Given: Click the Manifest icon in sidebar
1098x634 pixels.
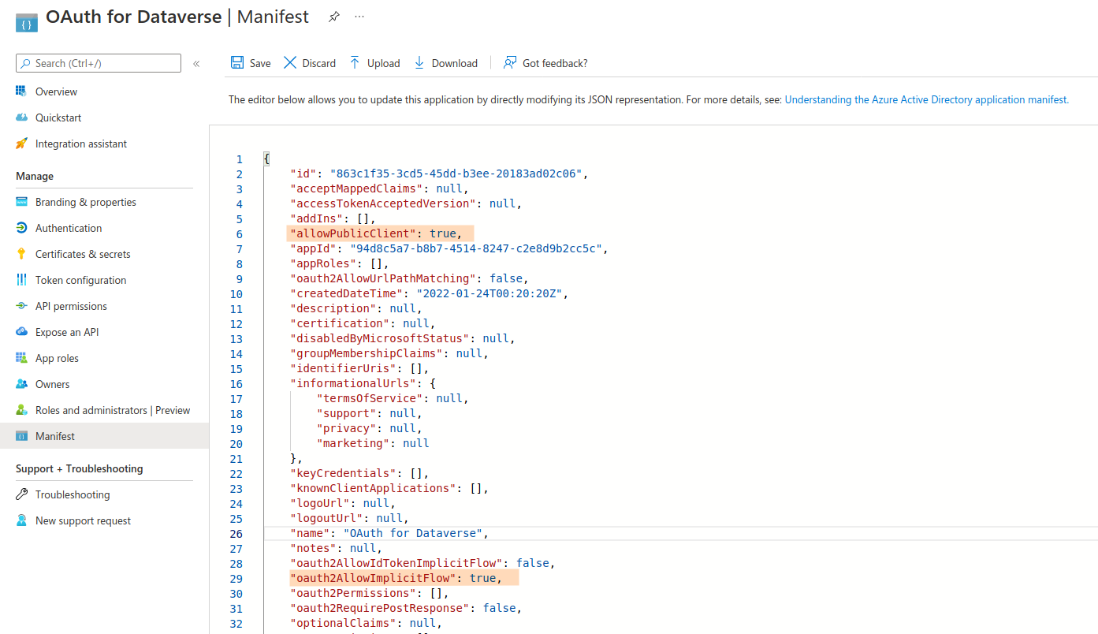Looking at the screenshot, I should 22,436.
